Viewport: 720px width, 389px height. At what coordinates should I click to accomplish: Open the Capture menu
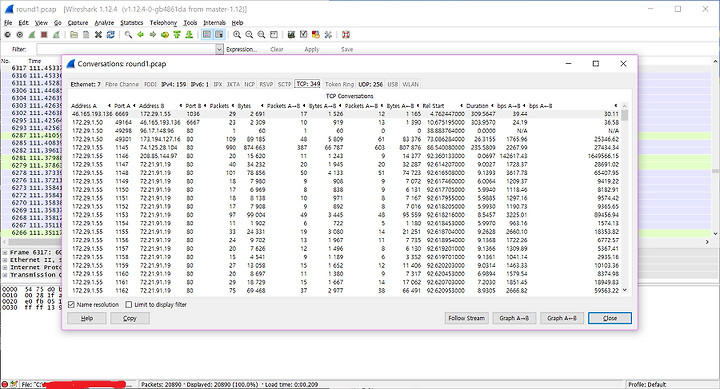(x=78, y=23)
